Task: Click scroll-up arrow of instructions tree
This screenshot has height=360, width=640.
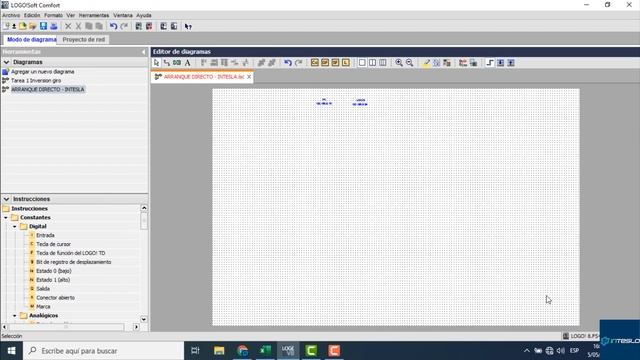Action: click(144, 208)
